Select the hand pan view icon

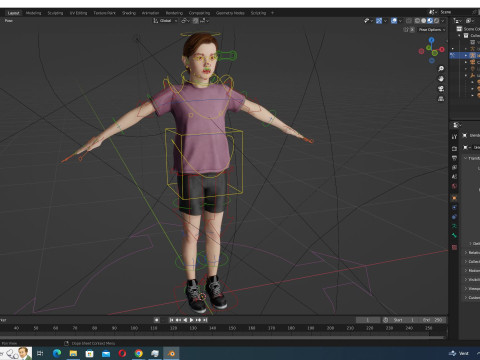click(441, 79)
